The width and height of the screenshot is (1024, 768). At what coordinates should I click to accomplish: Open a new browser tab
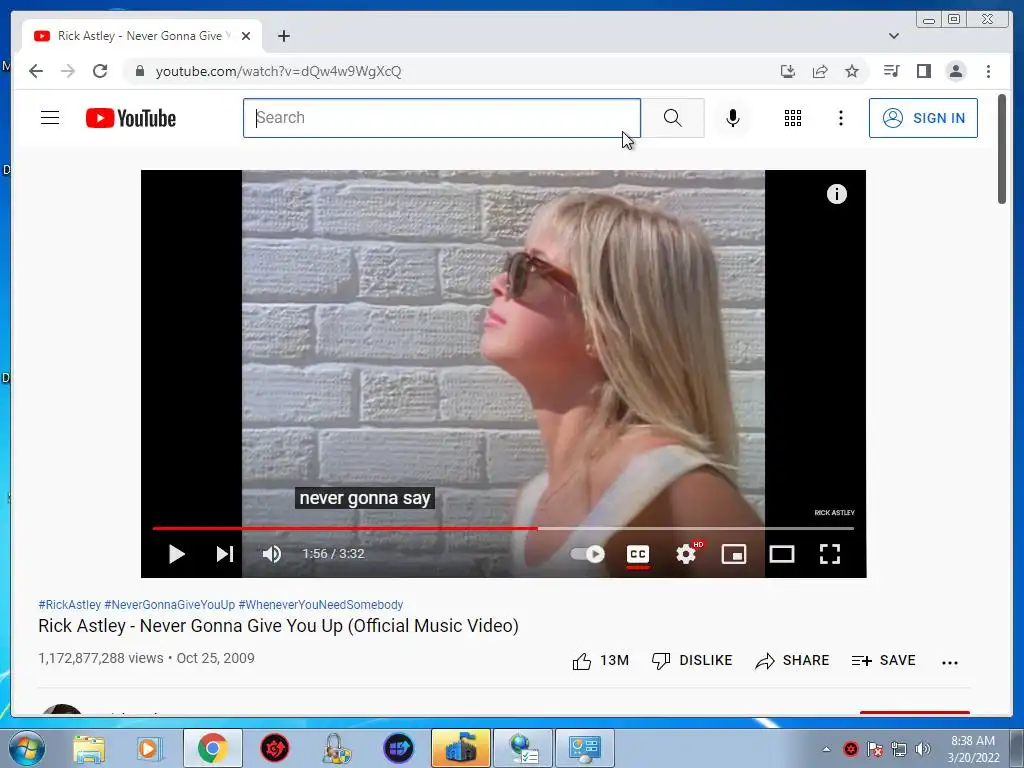click(x=283, y=36)
